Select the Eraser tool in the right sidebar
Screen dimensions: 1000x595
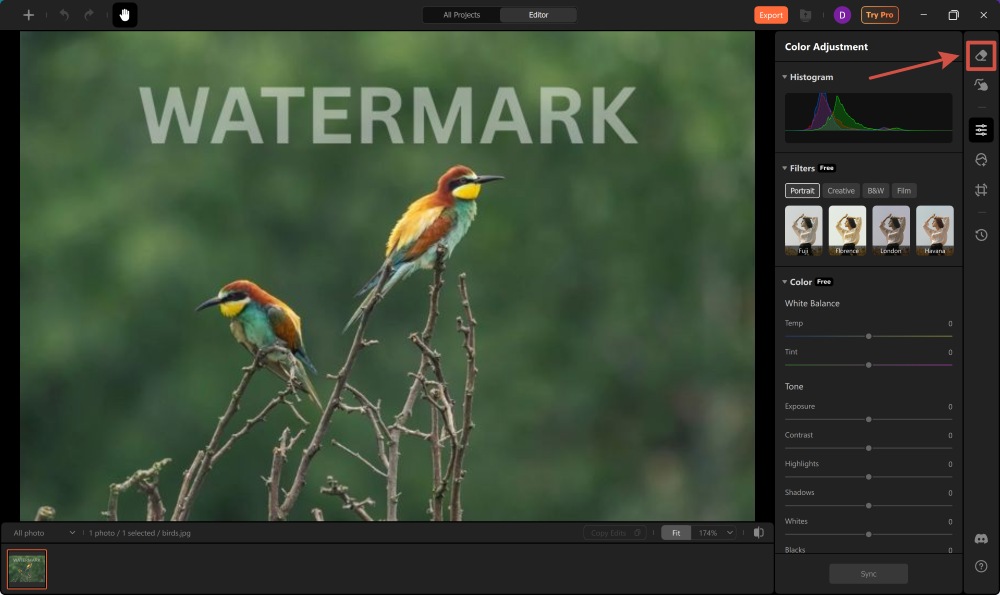coord(980,56)
